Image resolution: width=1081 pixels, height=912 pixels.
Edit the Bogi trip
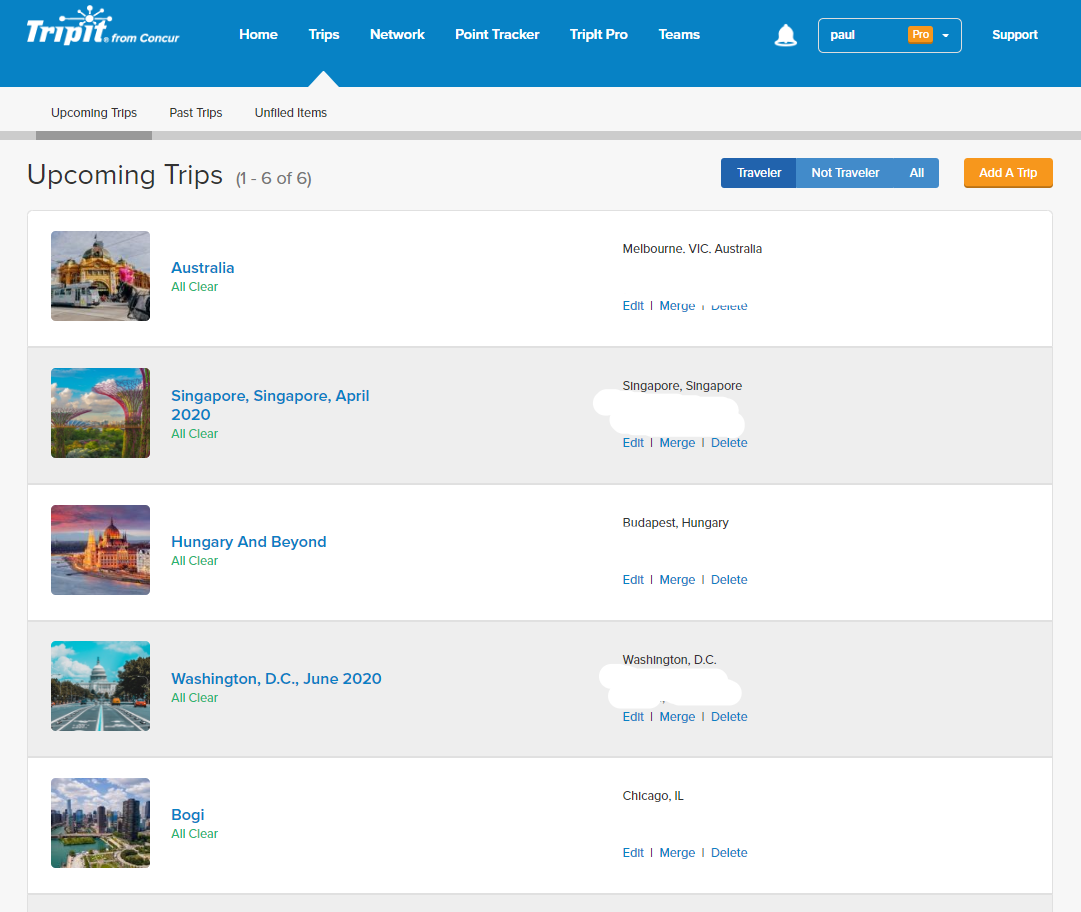pos(633,853)
